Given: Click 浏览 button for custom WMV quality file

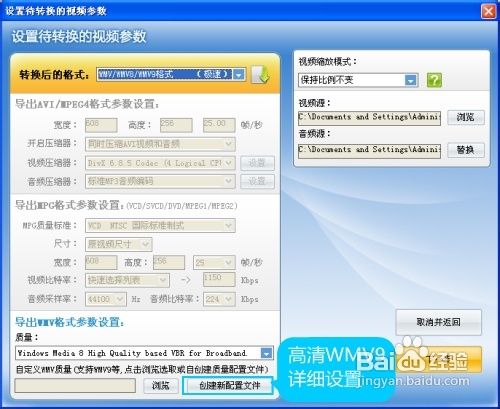Looking at the screenshot, I should coord(161,386).
